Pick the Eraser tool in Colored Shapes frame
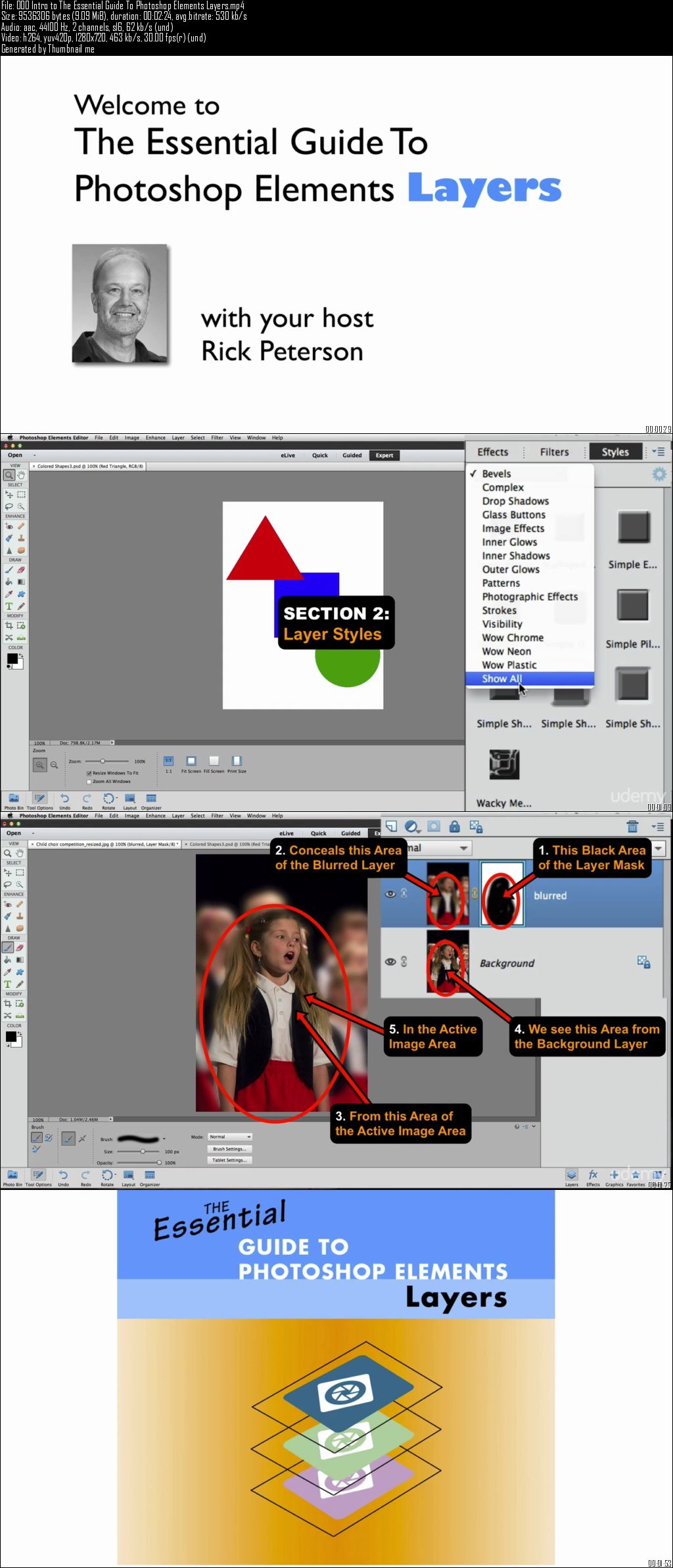Viewport: 673px width, 1568px height. 21,569
